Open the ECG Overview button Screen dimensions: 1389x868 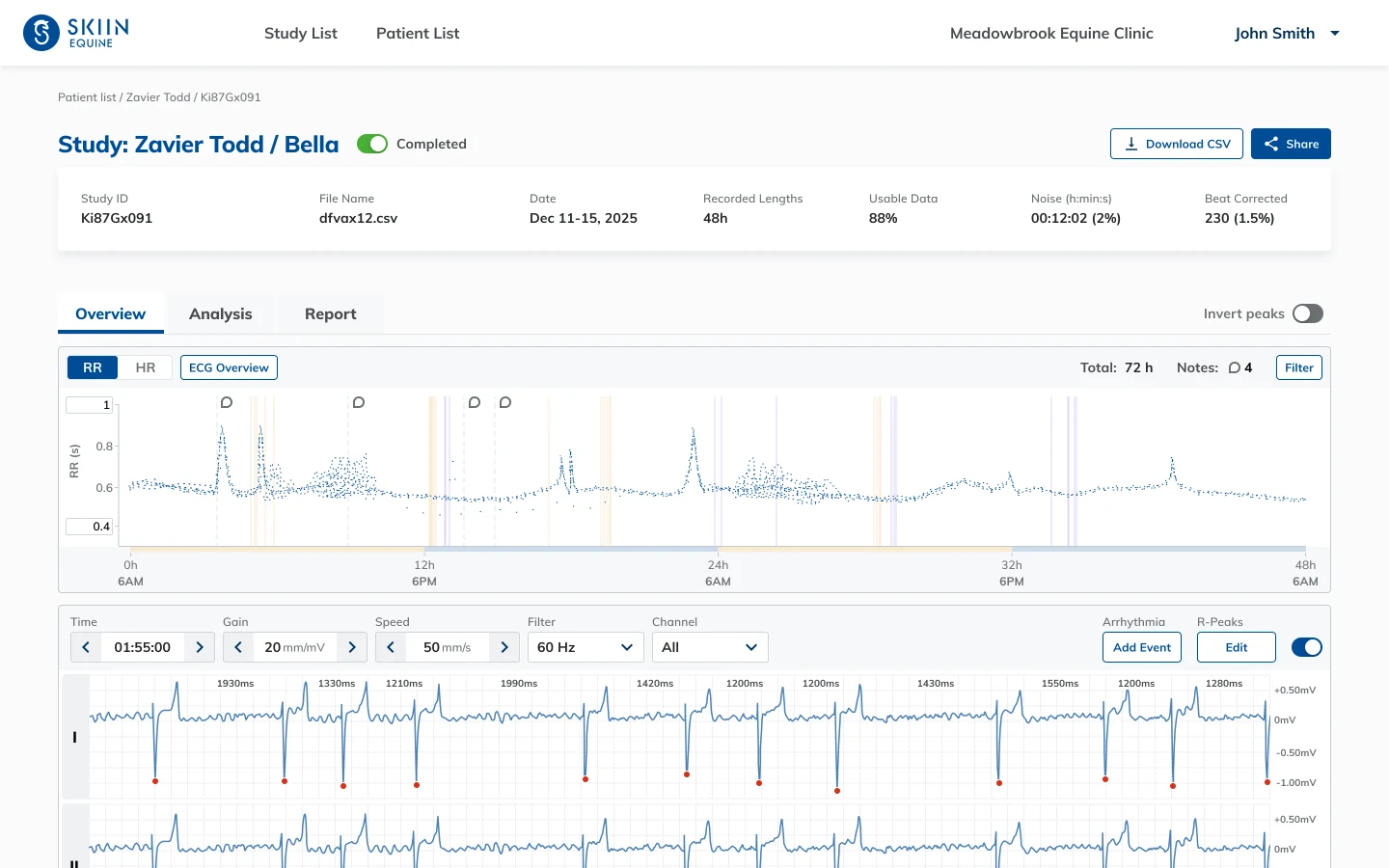point(229,367)
